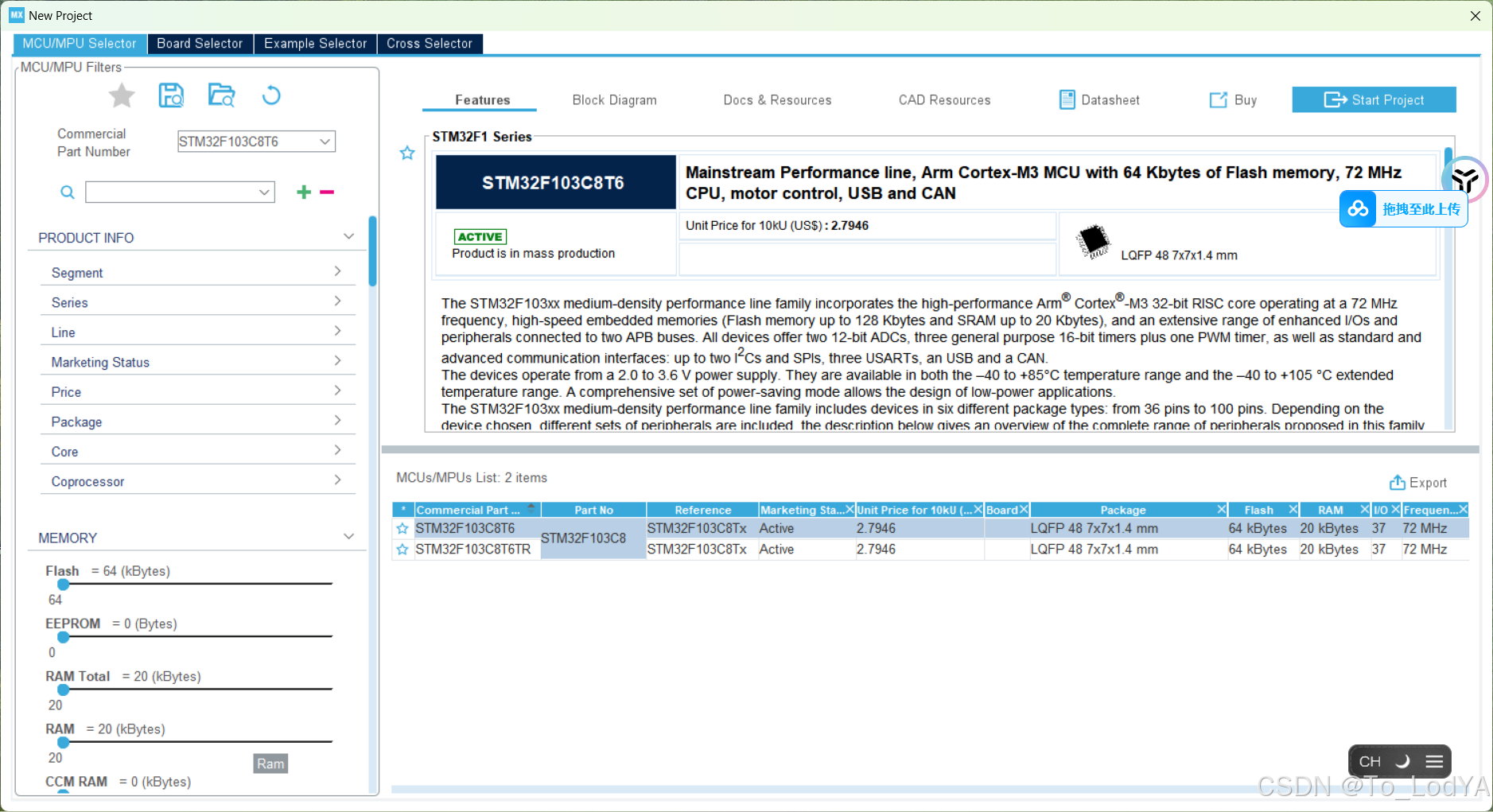Remove the Board column
Screen dimensions: 1493x812
pyautogui.click(x=1024, y=510)
